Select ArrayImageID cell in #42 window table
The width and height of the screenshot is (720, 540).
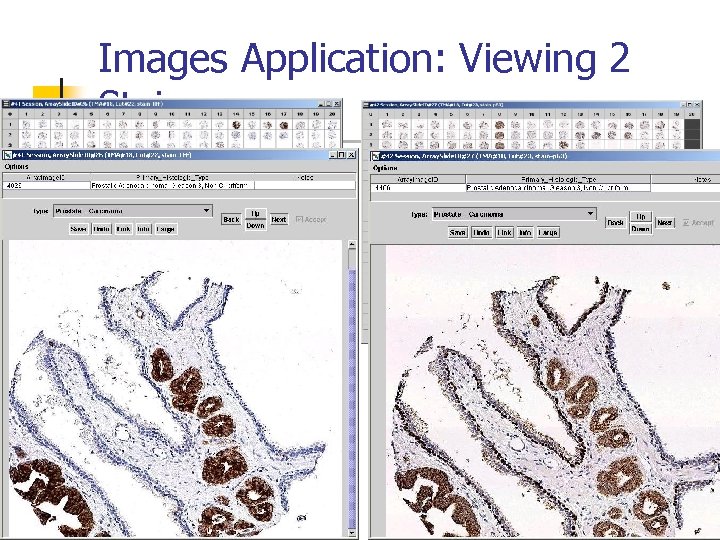(x=418, y=188)
